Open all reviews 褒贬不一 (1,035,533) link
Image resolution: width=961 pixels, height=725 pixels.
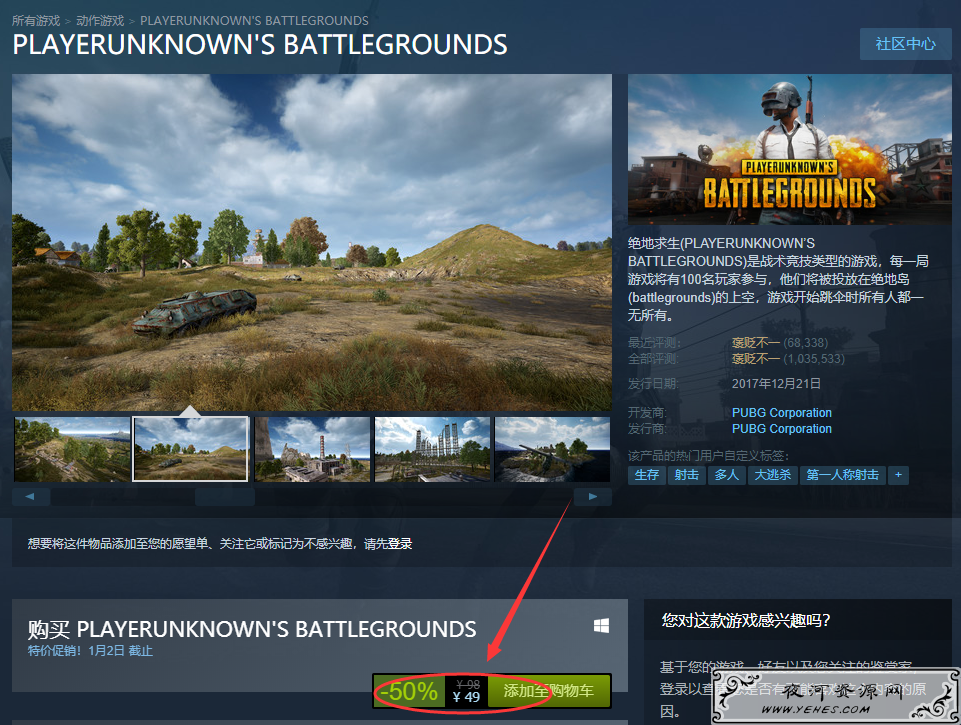788,359
